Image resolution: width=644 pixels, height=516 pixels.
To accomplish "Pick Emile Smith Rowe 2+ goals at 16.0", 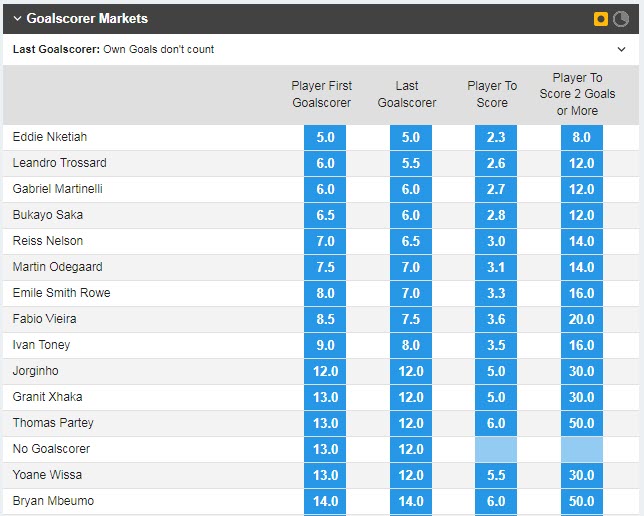I will 583,293.
